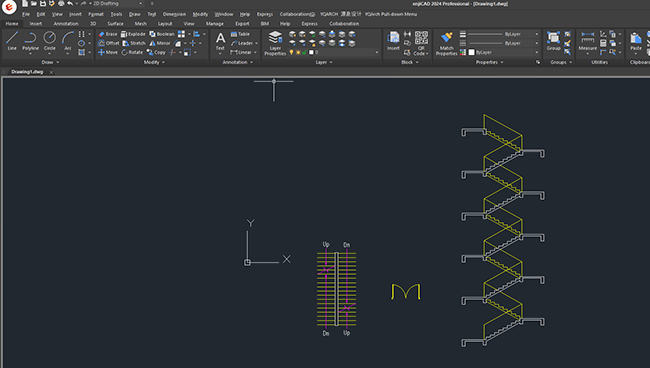650x368 pixels.
Task: Toggle layer on/off lightbulb icon
Action: 291,52
